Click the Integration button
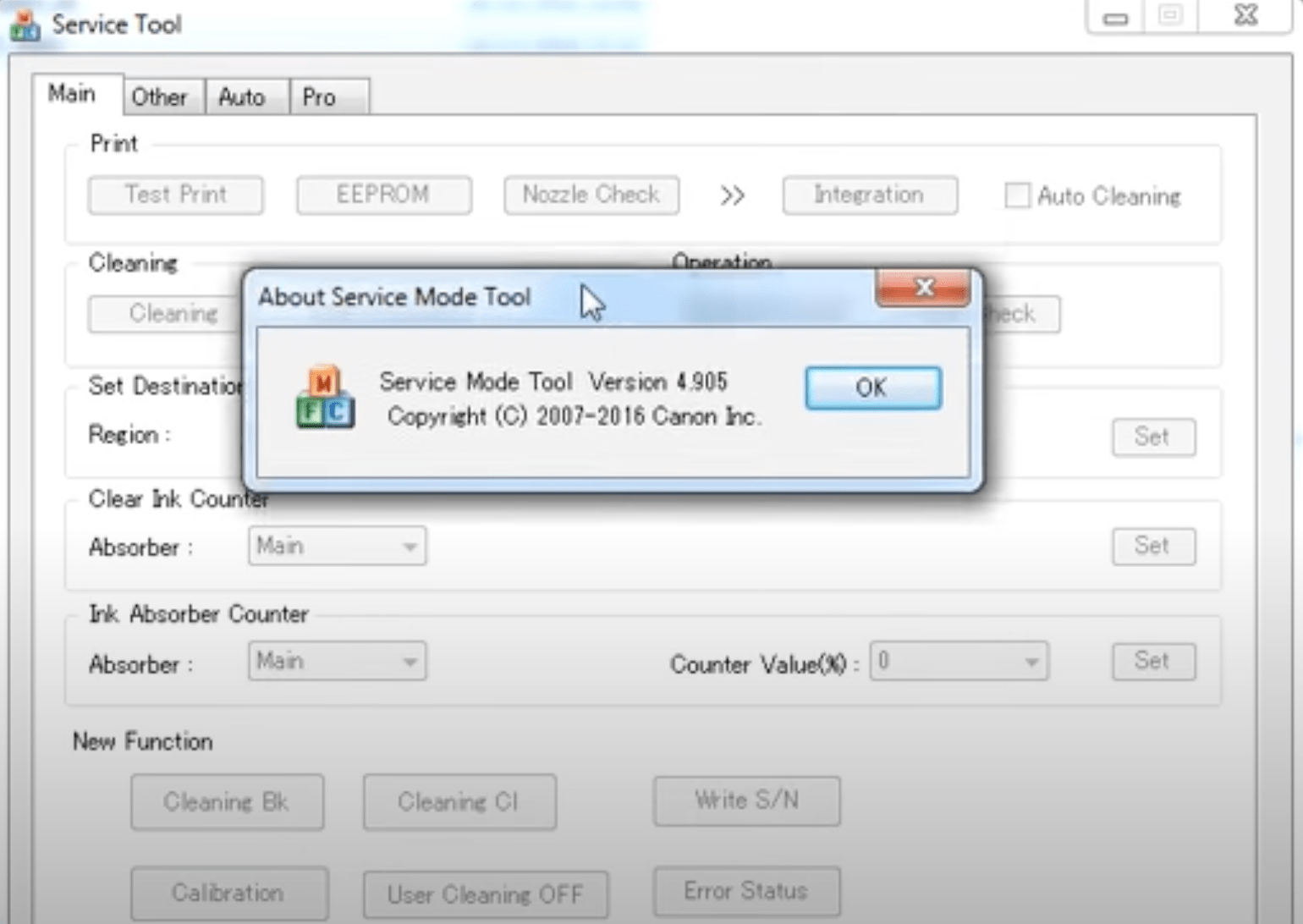 (x=869, y=195)
